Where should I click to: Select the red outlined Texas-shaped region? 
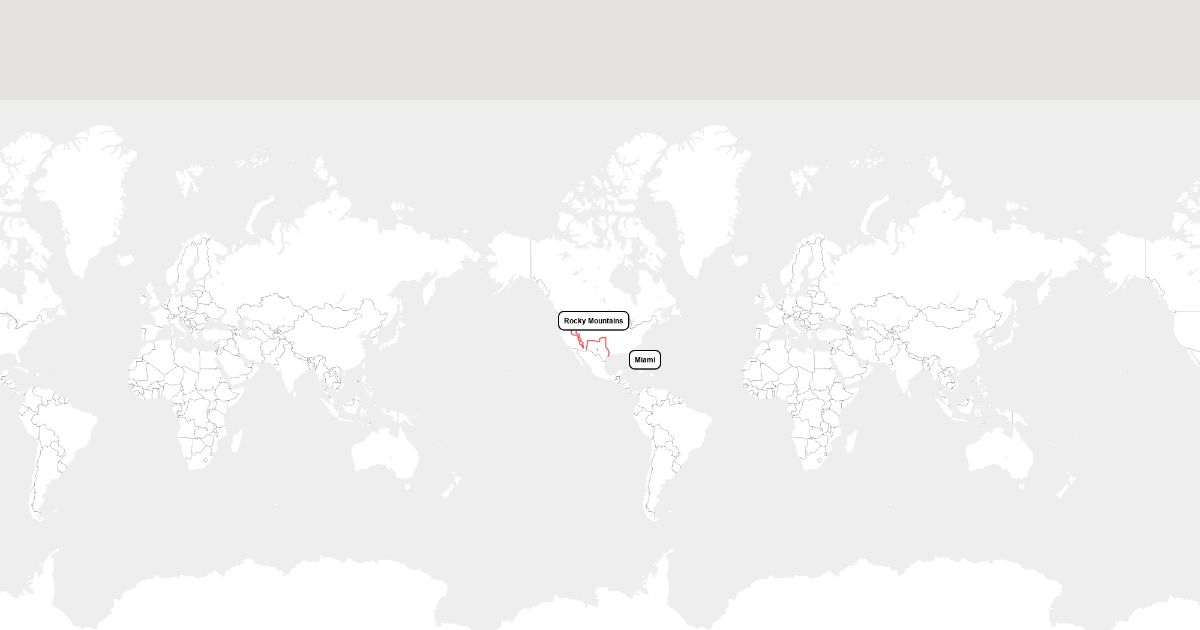coord(598,349)
